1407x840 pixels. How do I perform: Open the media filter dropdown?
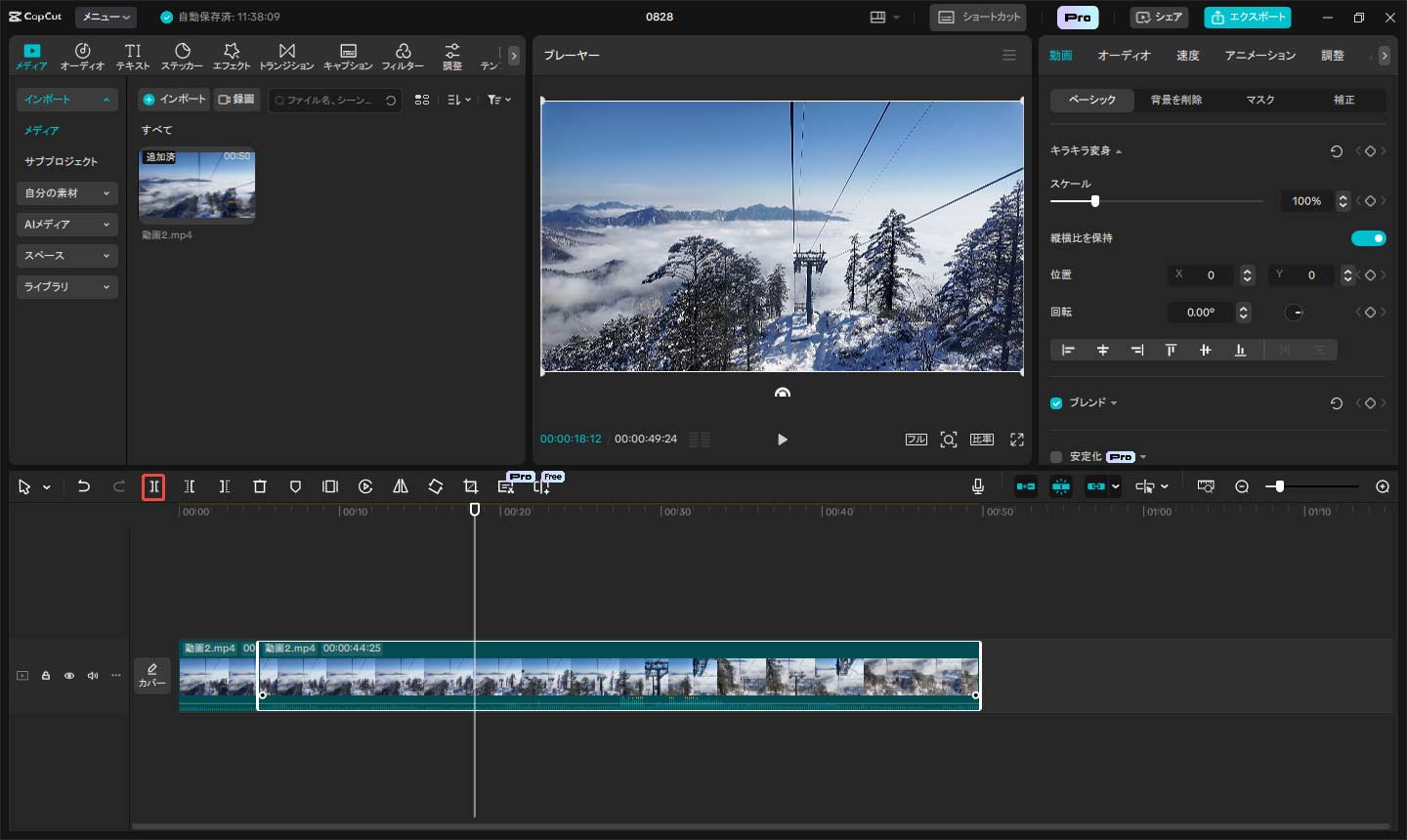click(499, 100)
